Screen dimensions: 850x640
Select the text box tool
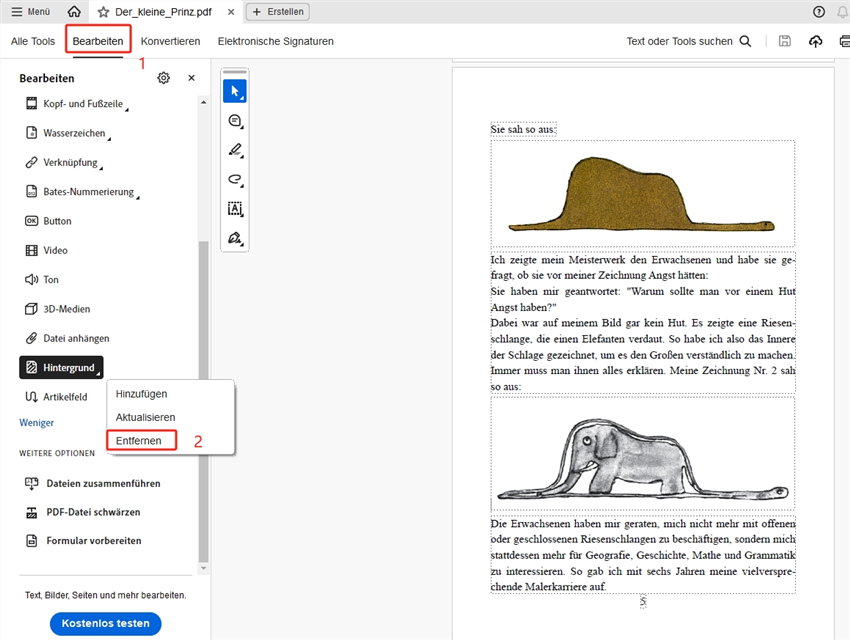[x=235, y=208]
